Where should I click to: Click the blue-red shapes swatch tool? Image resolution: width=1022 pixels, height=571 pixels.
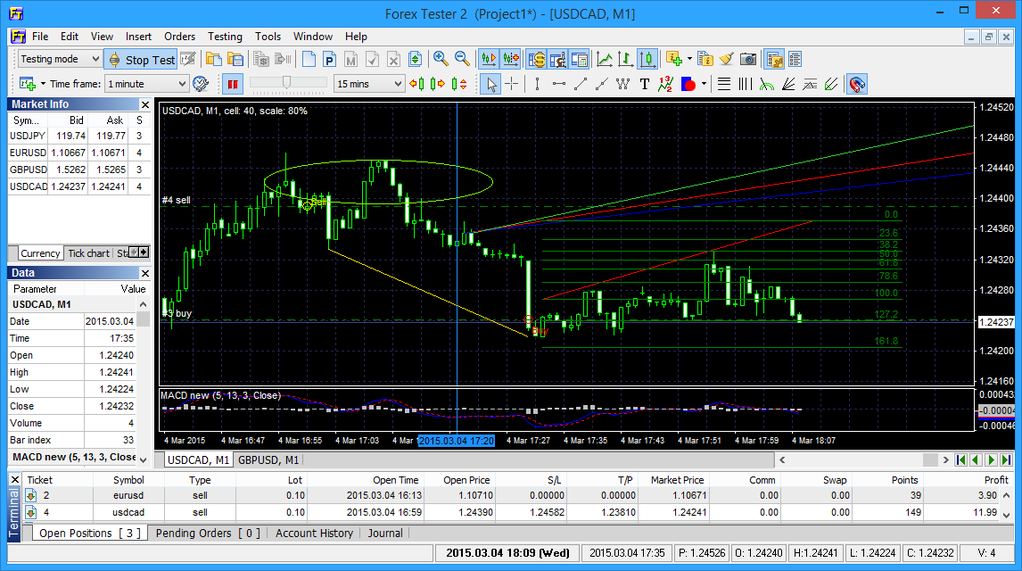tap(688, 84)
